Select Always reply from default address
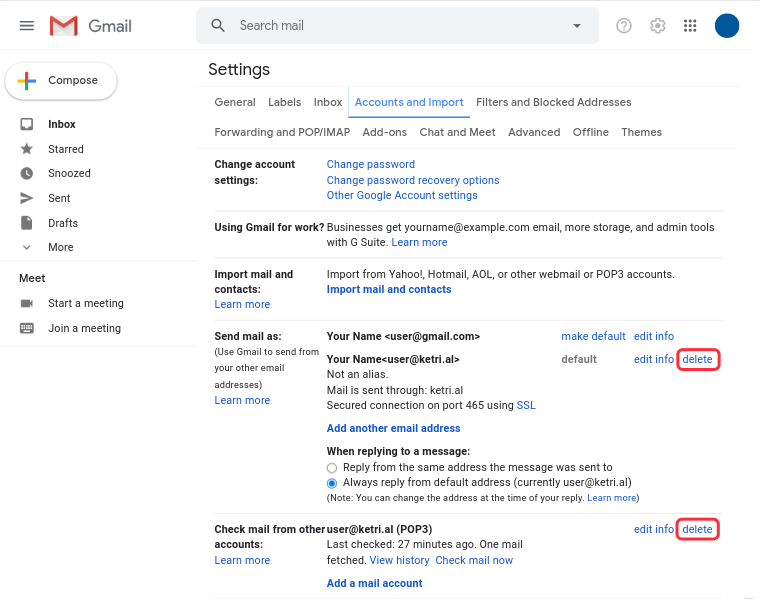The image size is (760, 599). coord(332,483)
